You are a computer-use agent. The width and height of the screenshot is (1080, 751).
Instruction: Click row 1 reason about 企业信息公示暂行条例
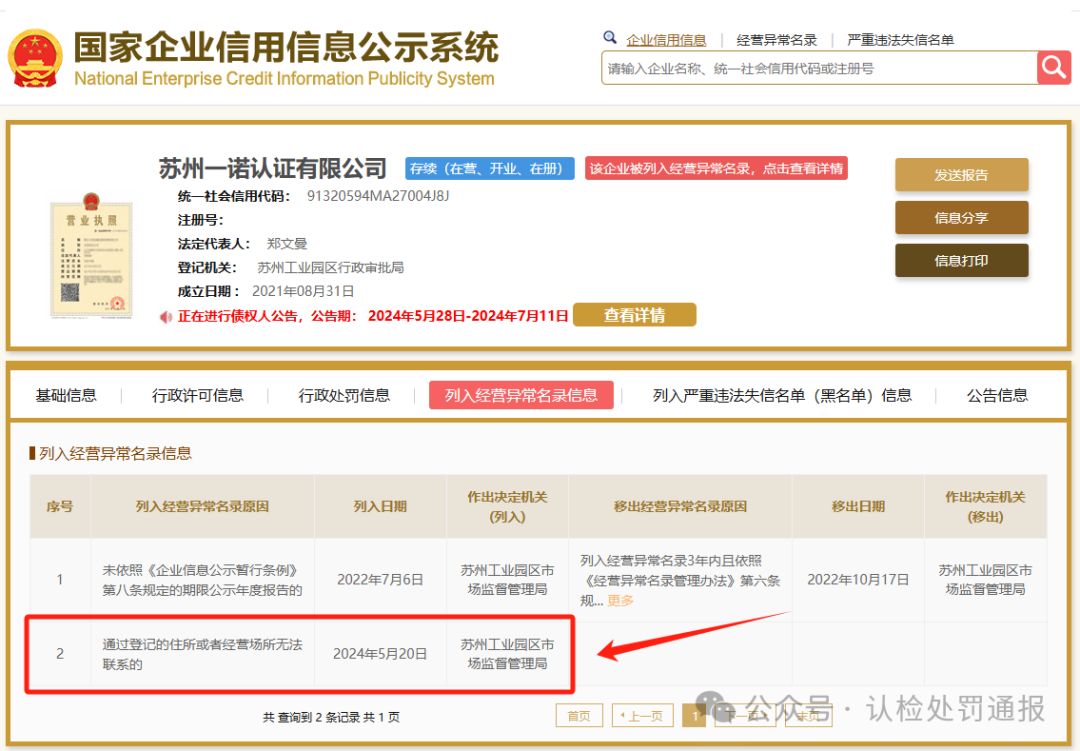tap(202, 580)
